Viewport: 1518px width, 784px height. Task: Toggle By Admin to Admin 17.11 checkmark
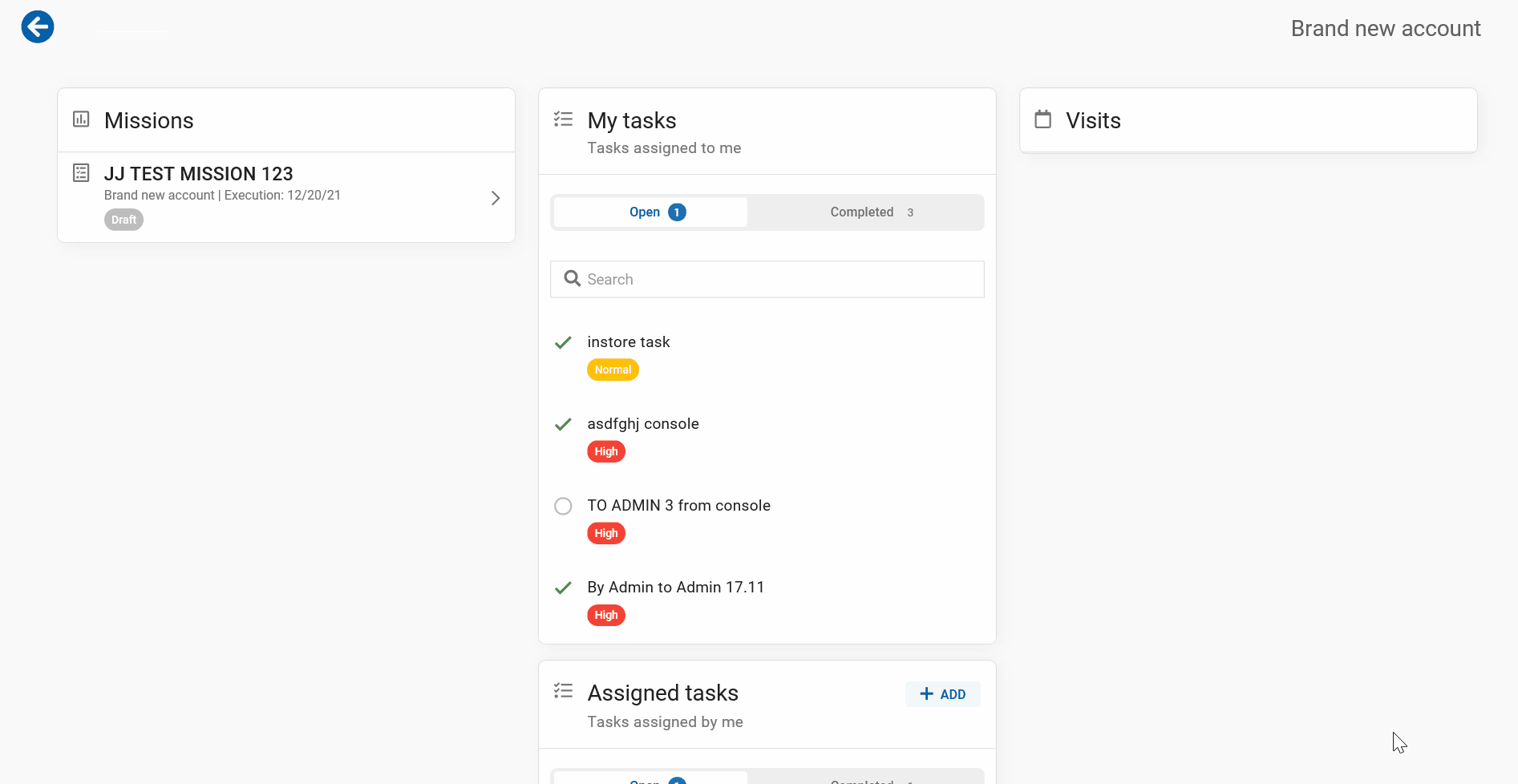coord(563,588)
